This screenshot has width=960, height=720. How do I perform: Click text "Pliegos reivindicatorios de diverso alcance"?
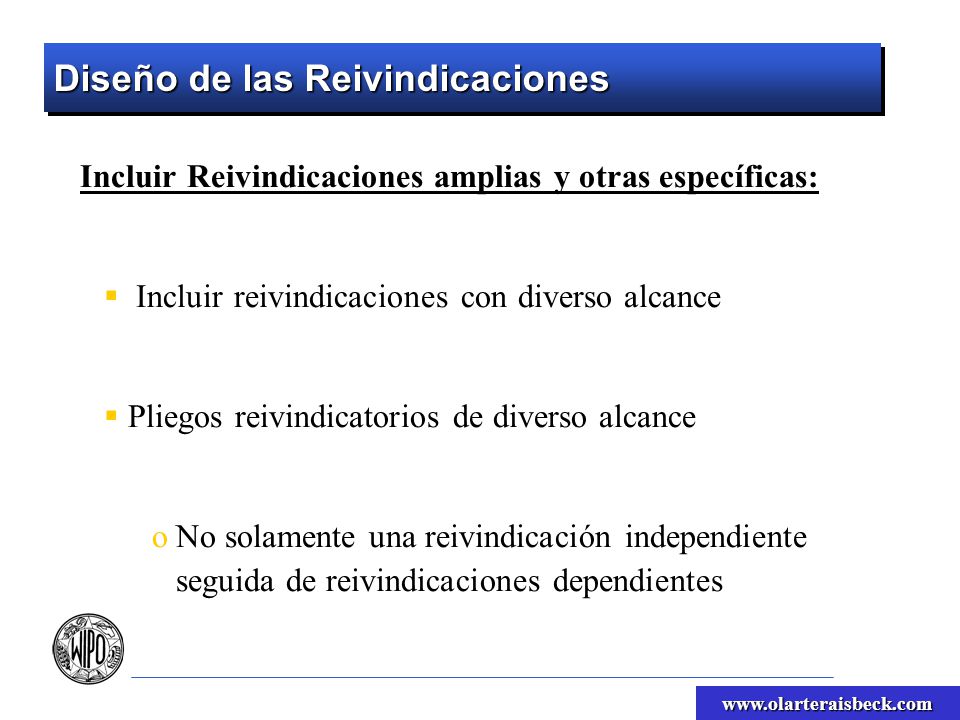pyautogui.click(x=411, y=418)
